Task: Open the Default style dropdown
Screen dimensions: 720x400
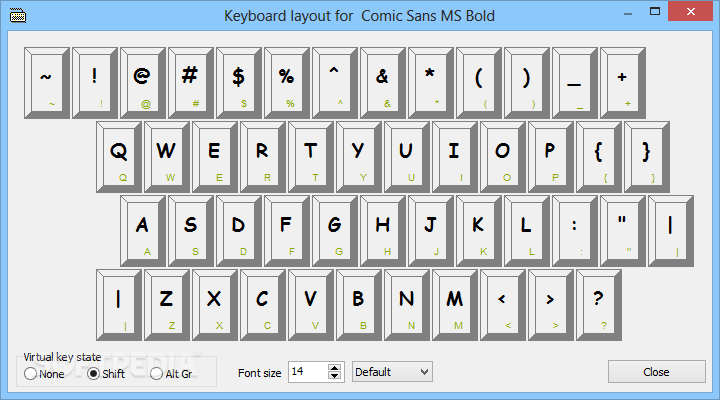Action: tap(392, 372)
